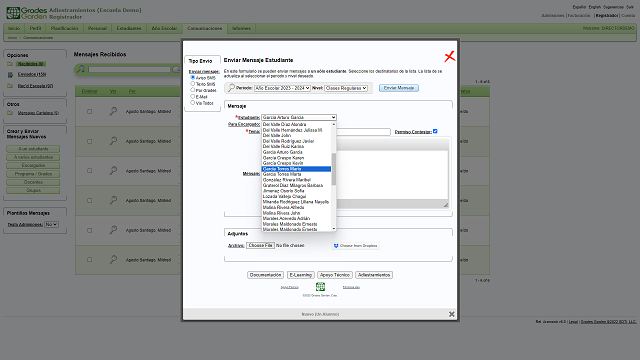The image size is (640, 360).
Task: Choose Del Valle Rodríguez Javier
Action: click(x=289, y=141)
